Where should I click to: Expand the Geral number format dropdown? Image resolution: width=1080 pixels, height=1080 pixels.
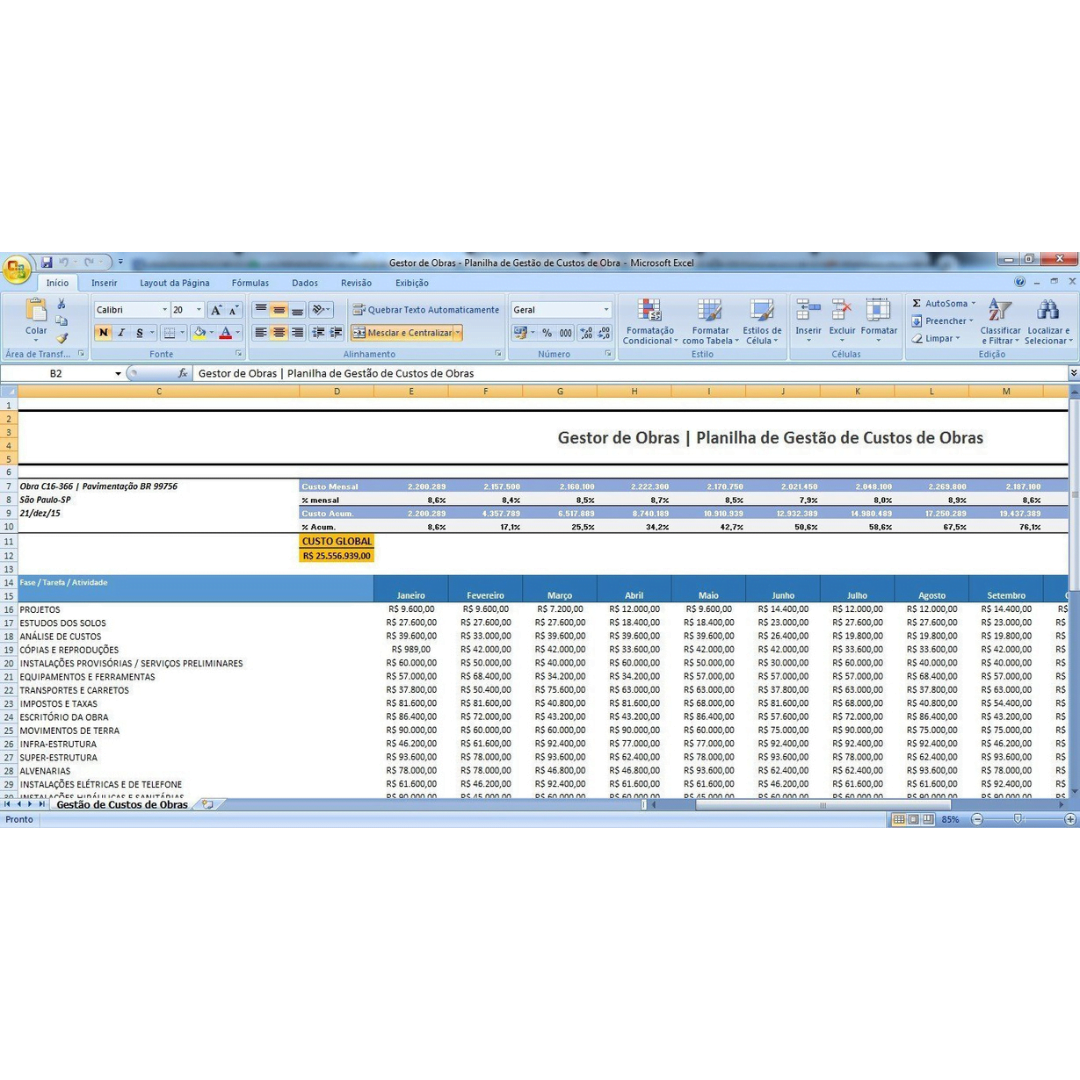pos(606,310)
